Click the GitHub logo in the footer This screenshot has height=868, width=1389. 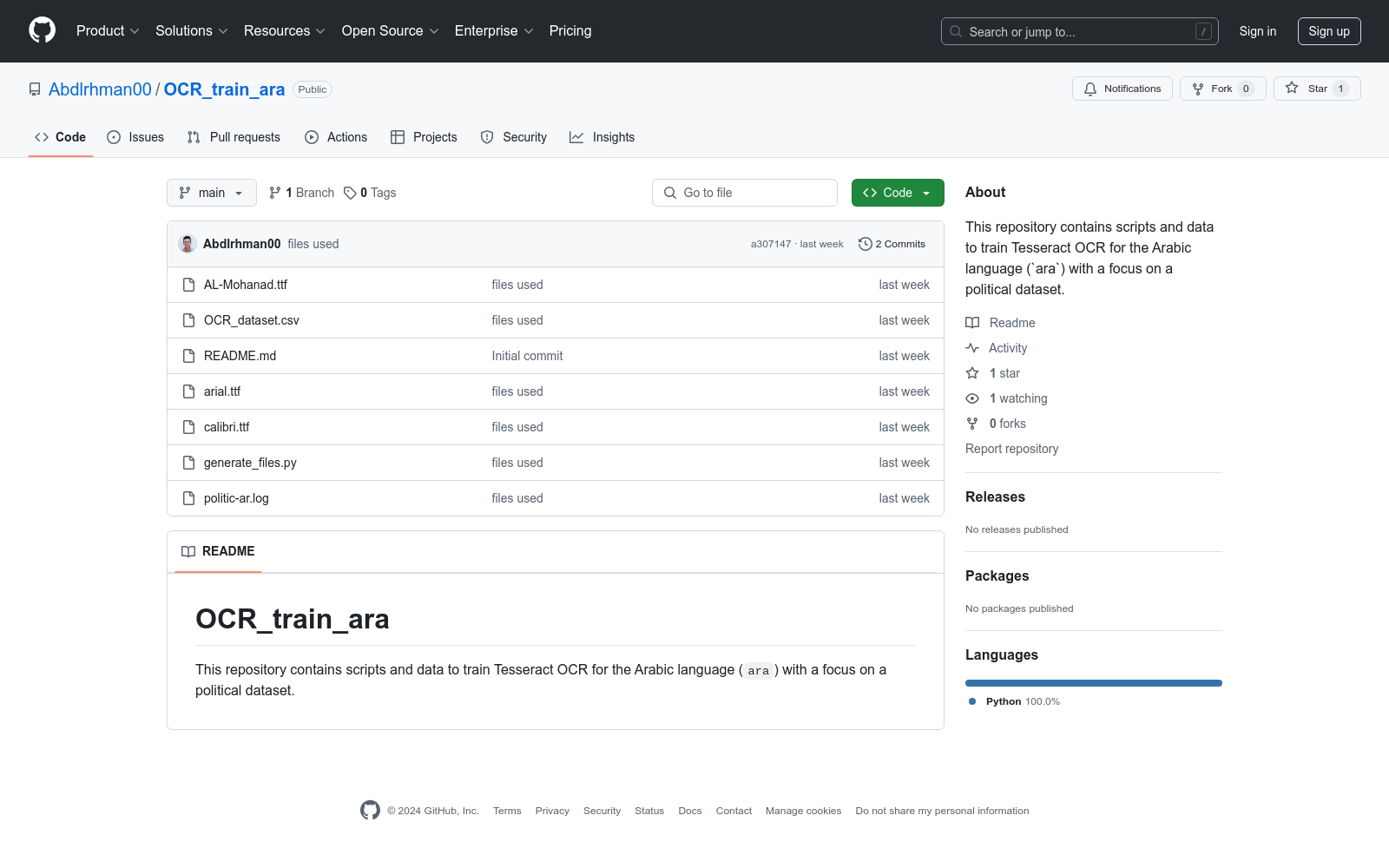pyautogui.click(x=370, y=811)
